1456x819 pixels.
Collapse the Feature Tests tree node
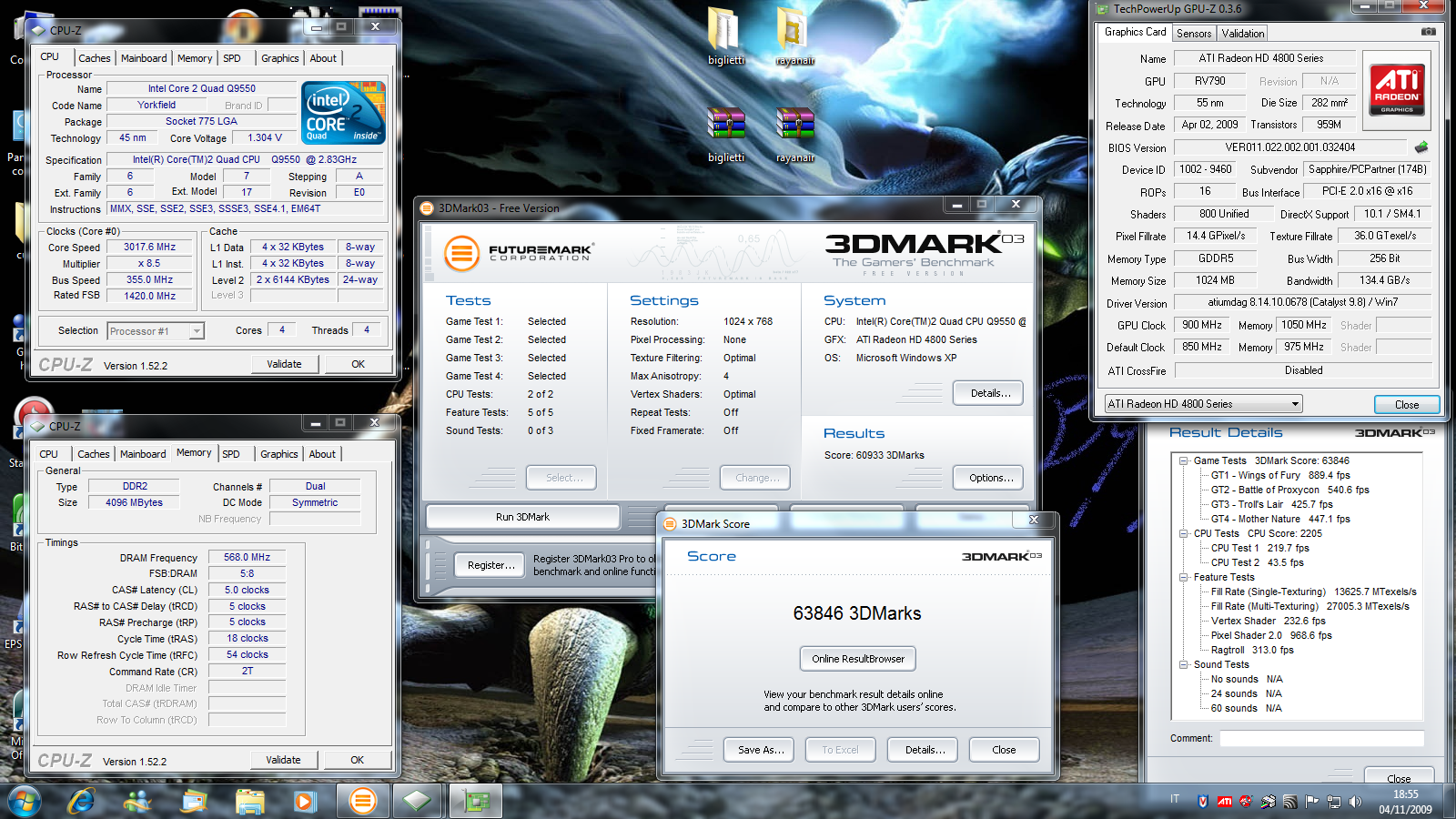tap(1183, 577)
